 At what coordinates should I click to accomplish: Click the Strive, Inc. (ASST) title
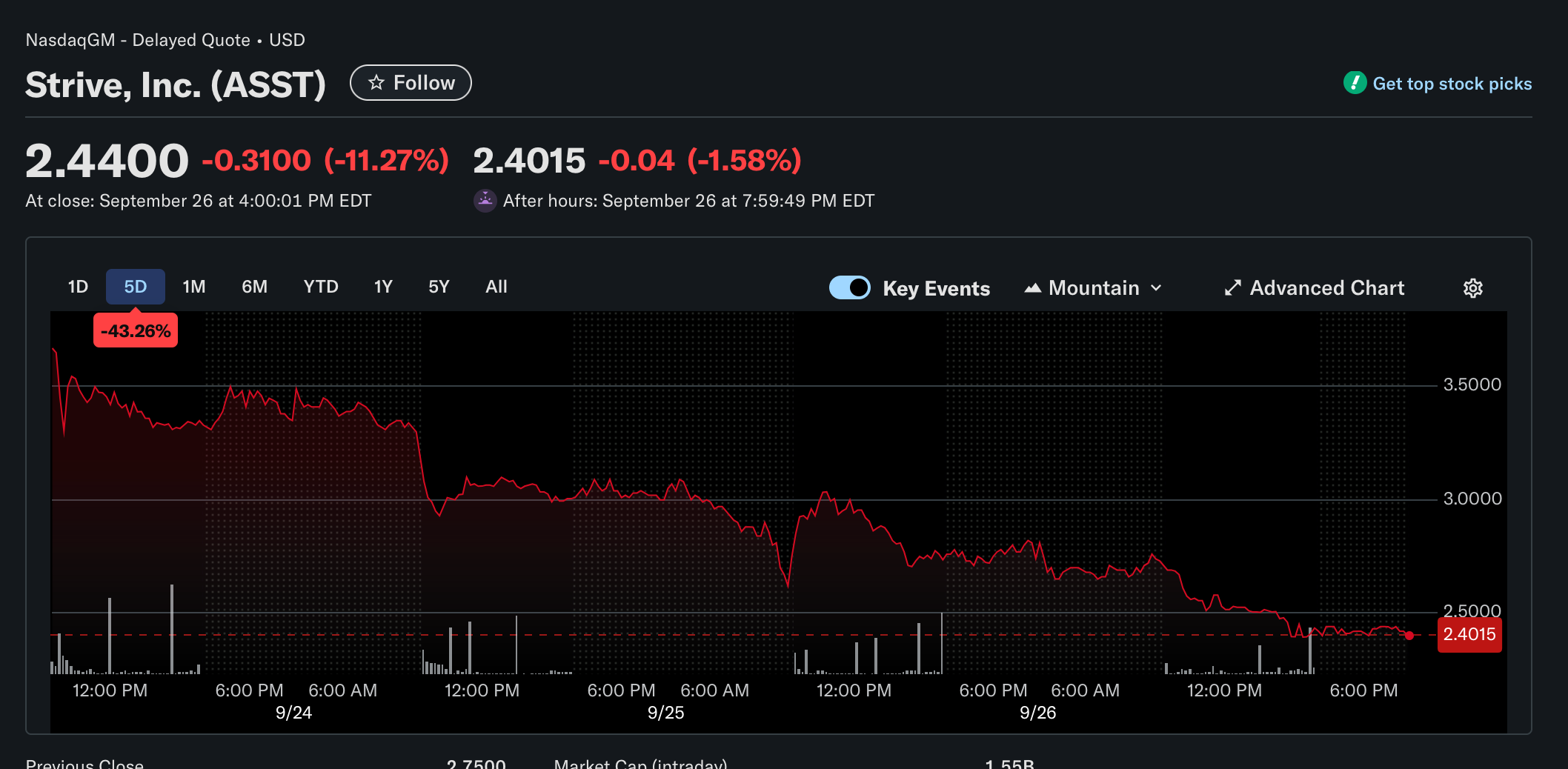pyautogui.click(x=176, y=84)
